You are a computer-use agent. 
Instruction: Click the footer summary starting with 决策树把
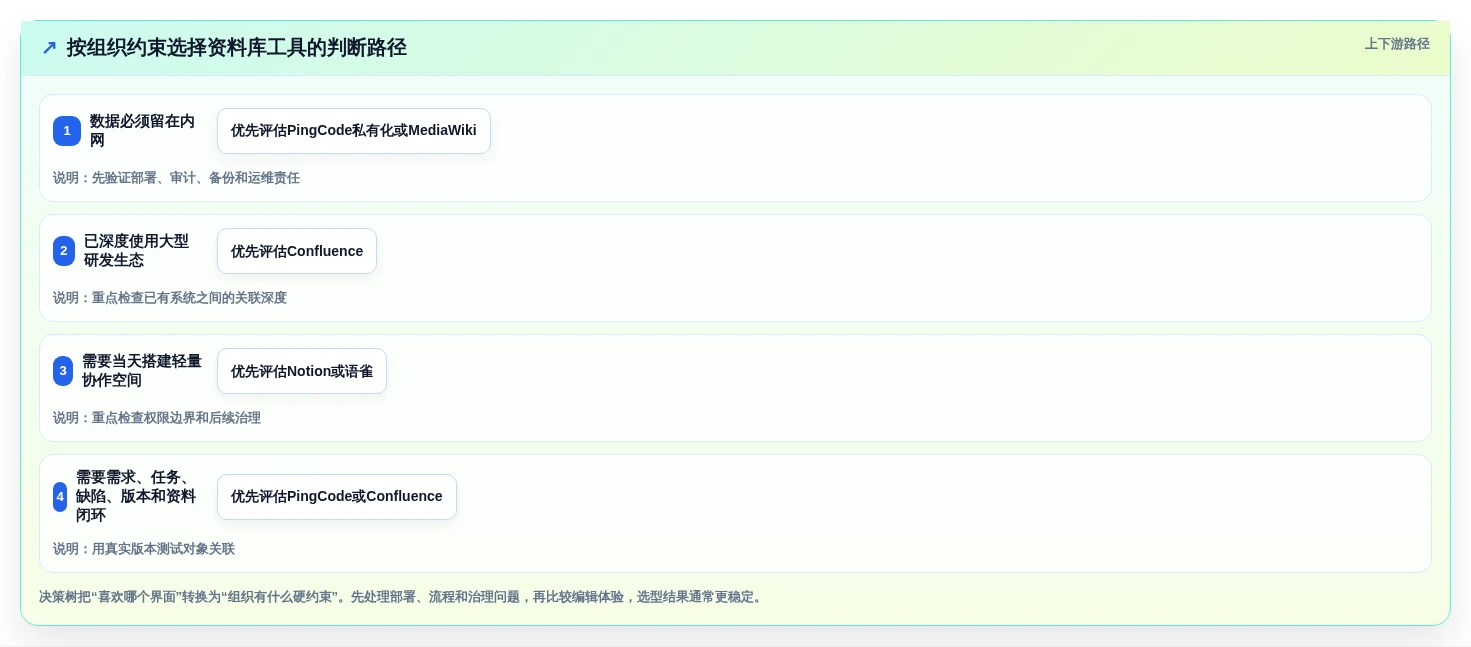pos(402,597)
